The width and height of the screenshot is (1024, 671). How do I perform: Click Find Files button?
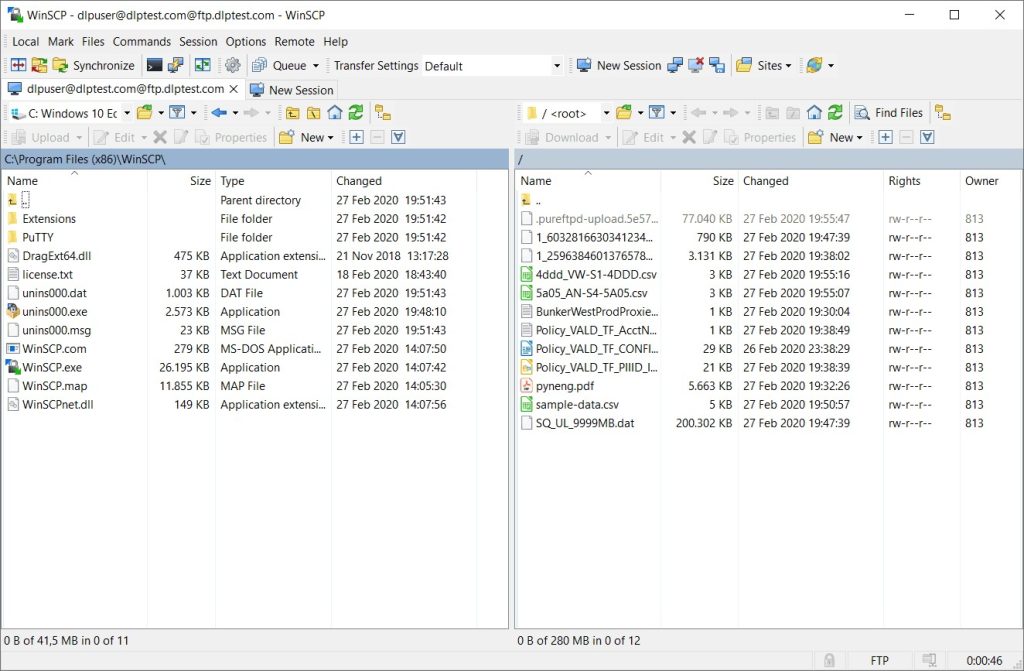(889, 113)
